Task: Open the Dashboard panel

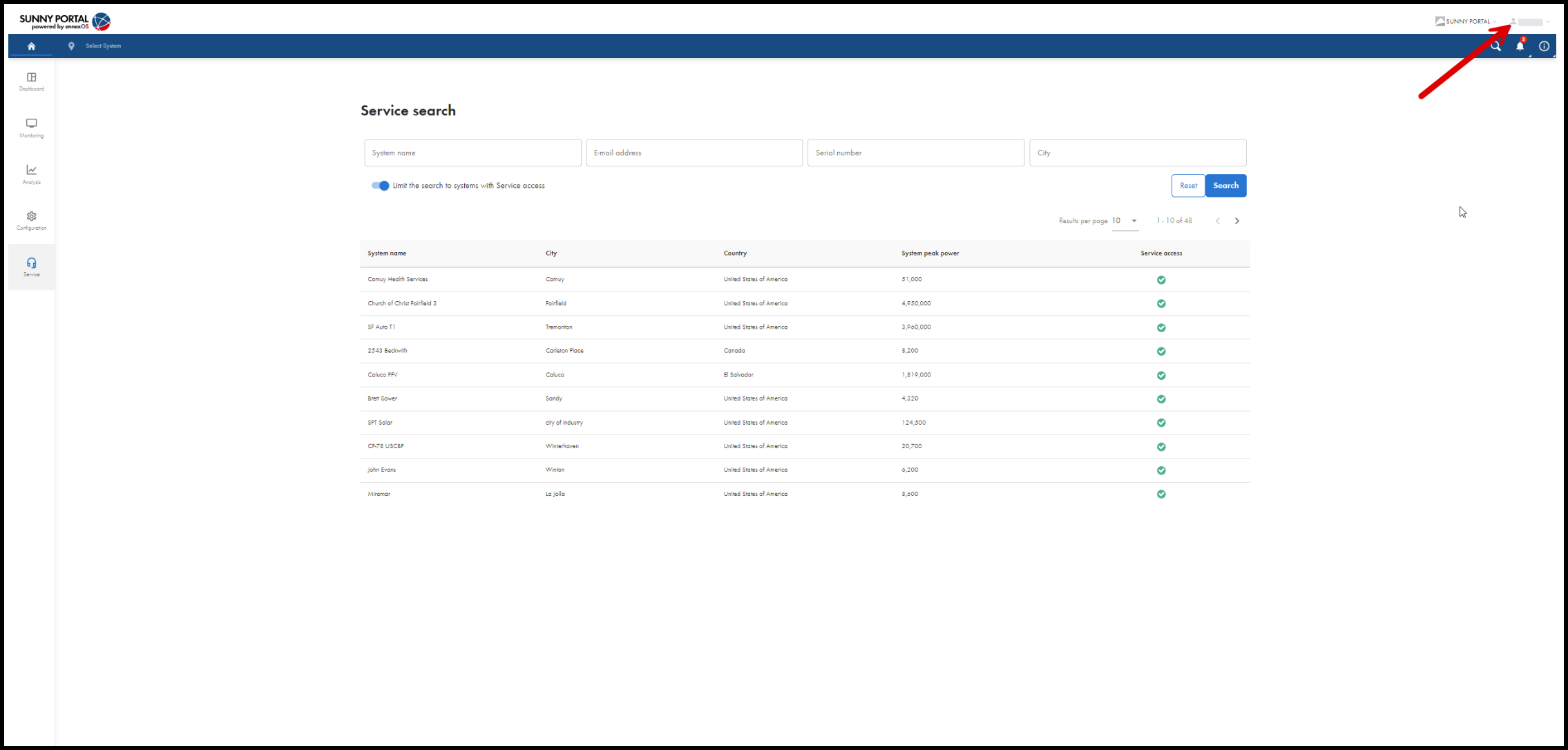Action: [x=31, y=81]
